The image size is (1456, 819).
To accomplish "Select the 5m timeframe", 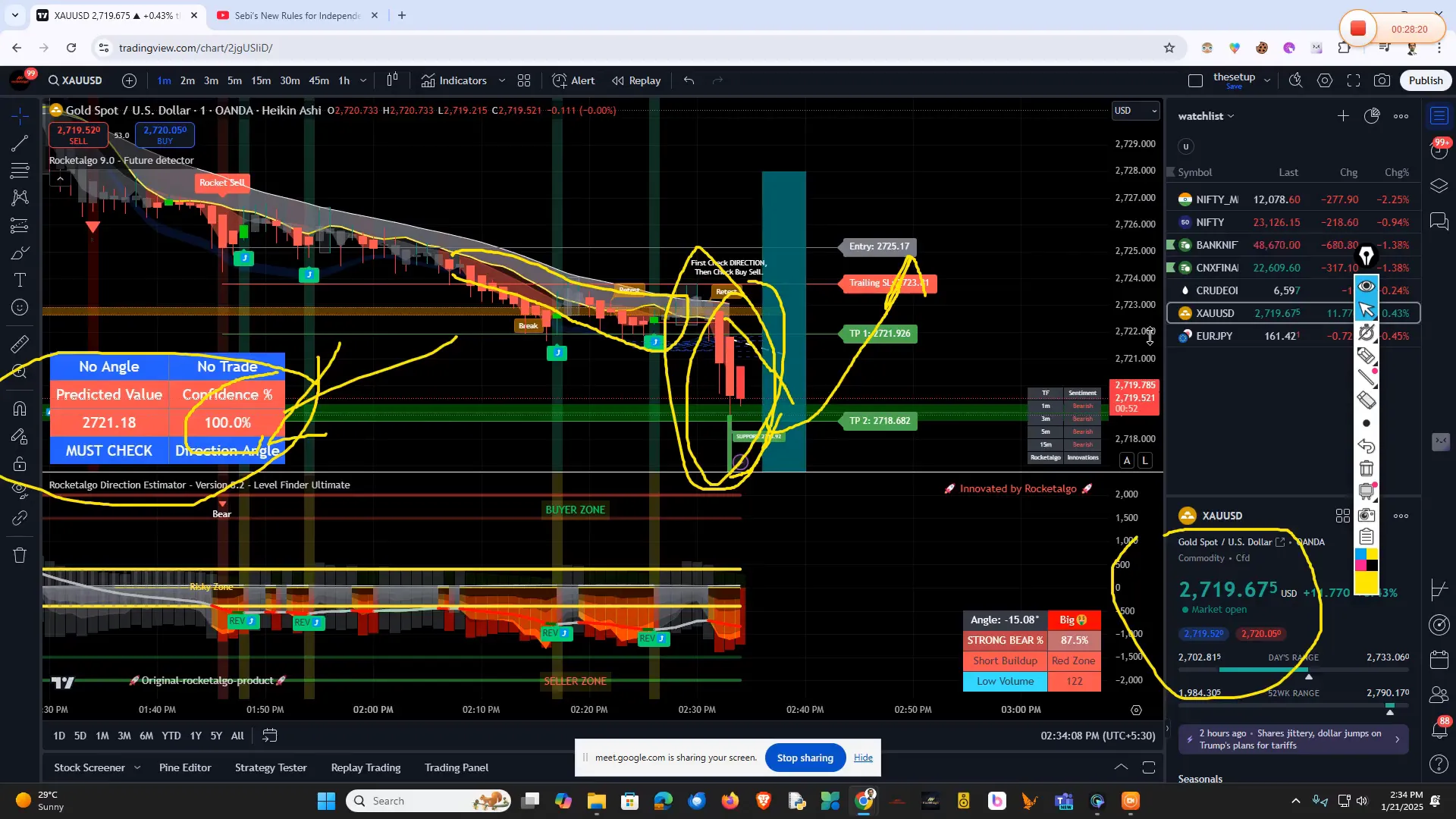I will [234, 80].
